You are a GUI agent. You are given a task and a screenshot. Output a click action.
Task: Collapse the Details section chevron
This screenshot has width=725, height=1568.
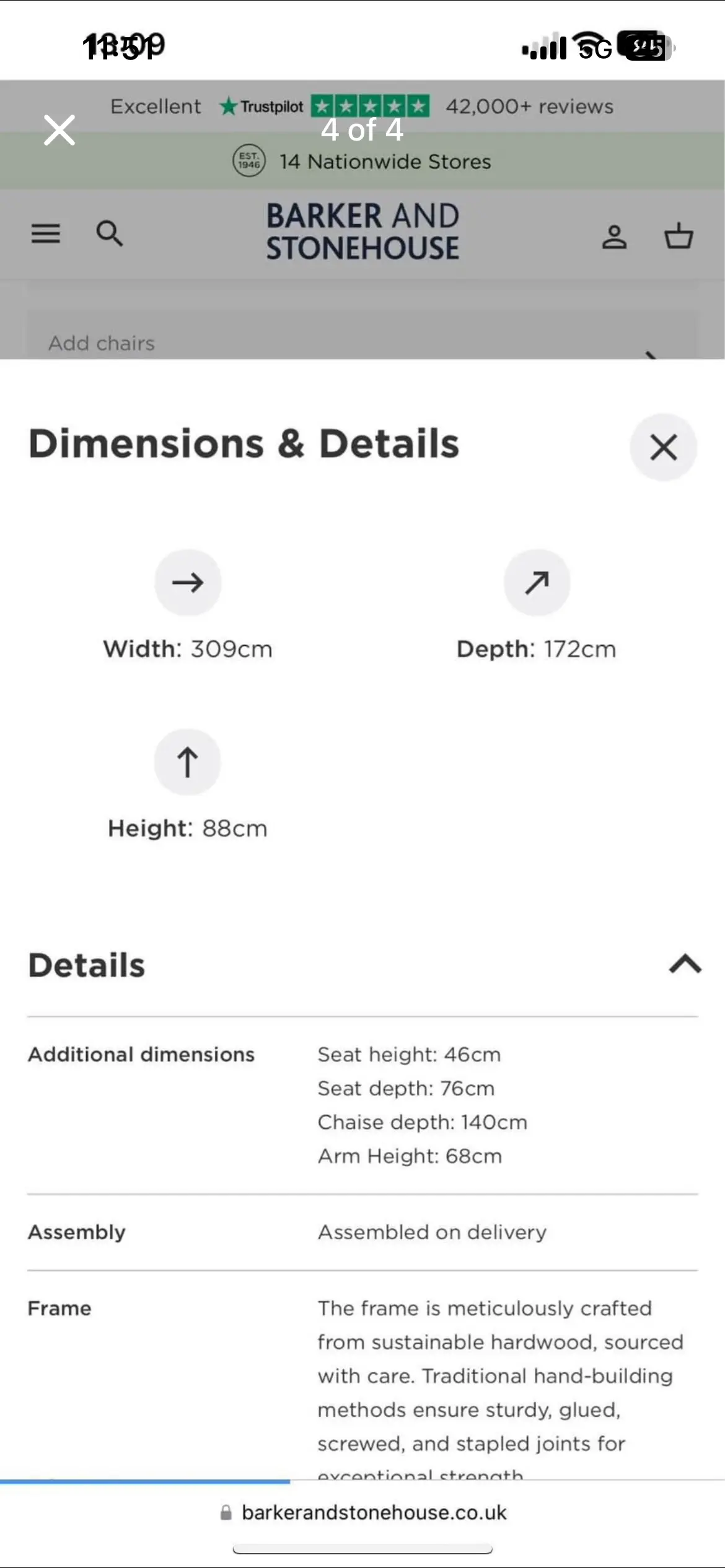point(685,964)
